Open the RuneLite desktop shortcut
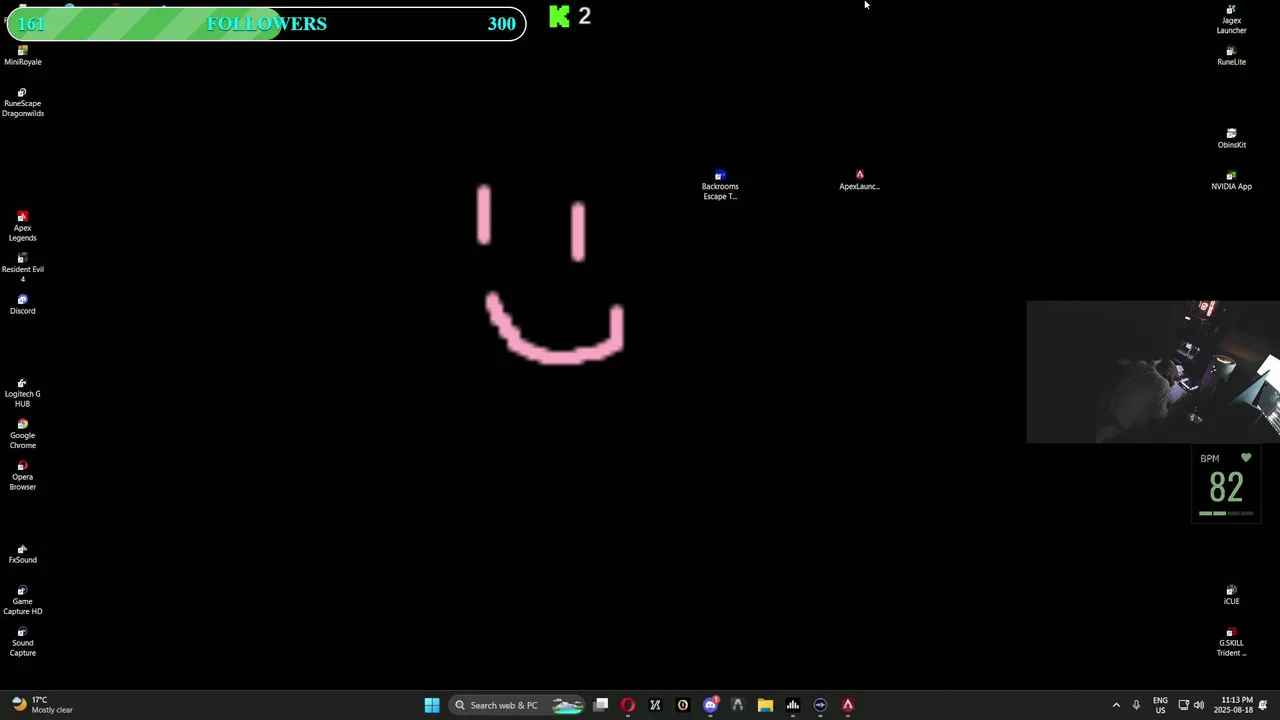This screenshot has height=720, width=1280. 1231,56
